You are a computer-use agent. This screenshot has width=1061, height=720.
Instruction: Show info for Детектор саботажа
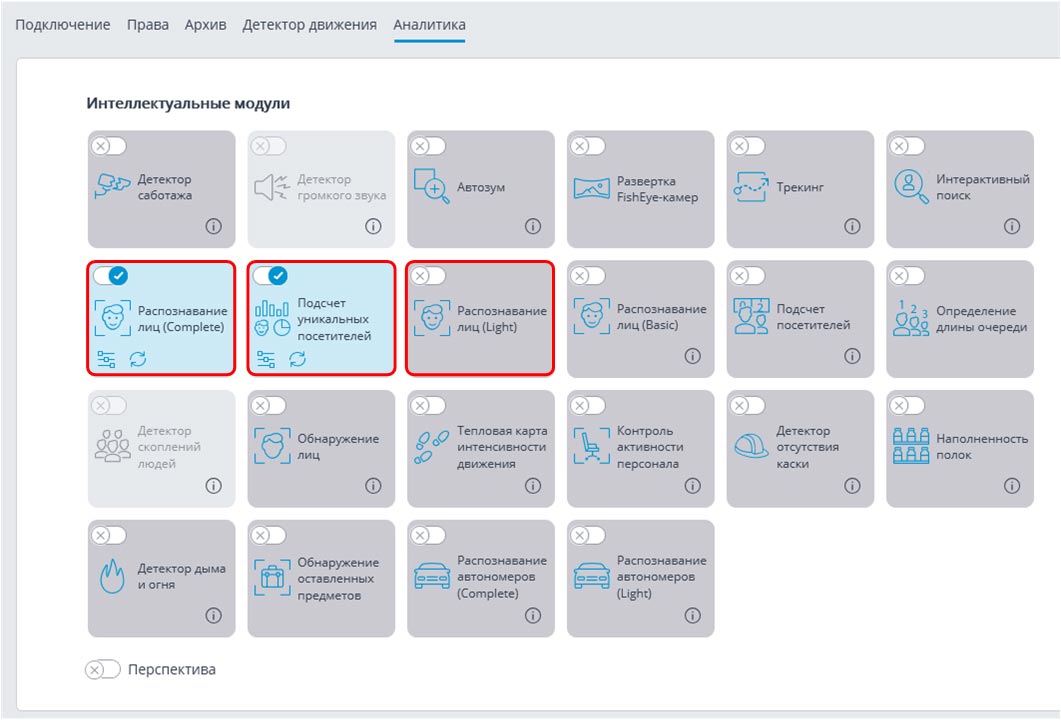click(x=213, y=227)
